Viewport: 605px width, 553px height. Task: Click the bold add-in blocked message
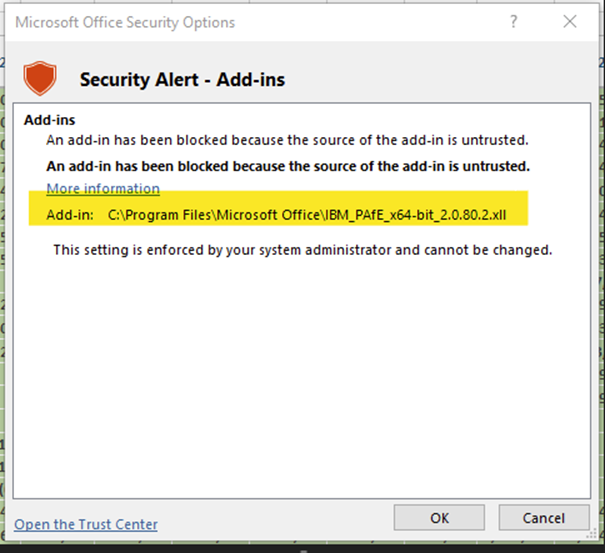tap(288, 166)
